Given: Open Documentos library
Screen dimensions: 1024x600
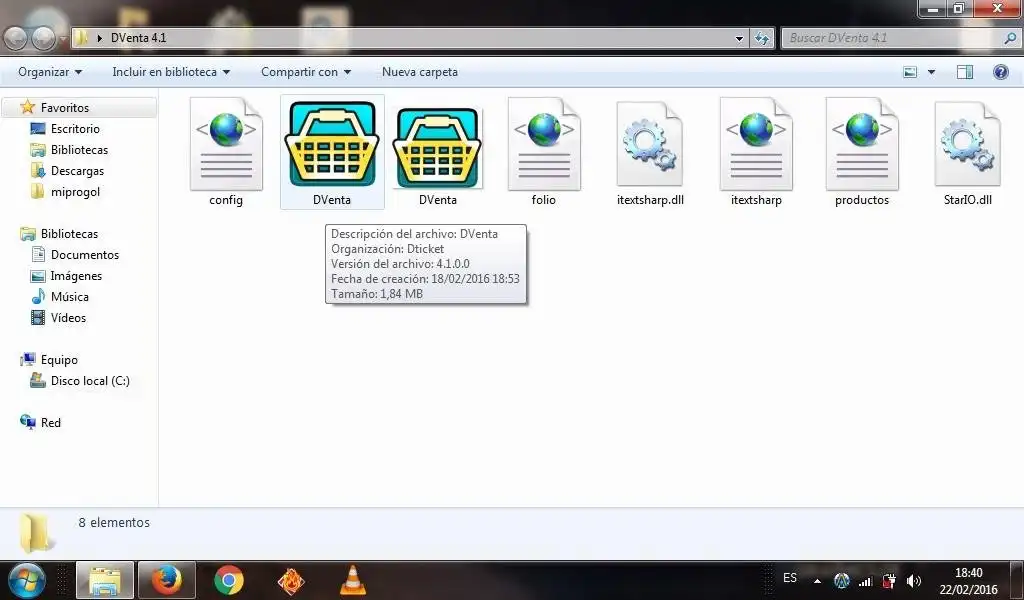Looking at the screenshot, I should [x=85, y=255].
